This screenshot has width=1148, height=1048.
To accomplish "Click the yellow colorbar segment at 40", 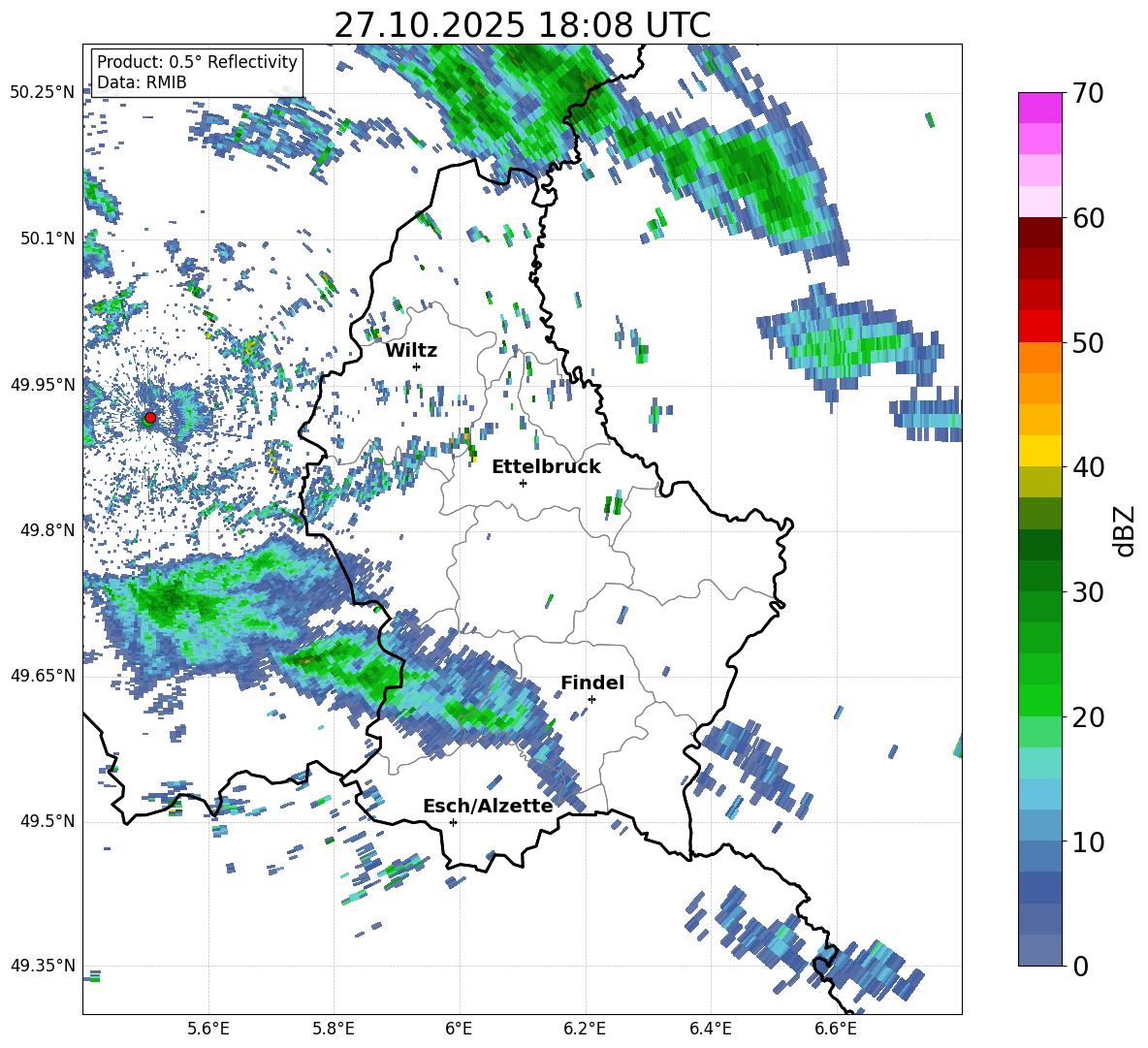I will [1039, 451].
